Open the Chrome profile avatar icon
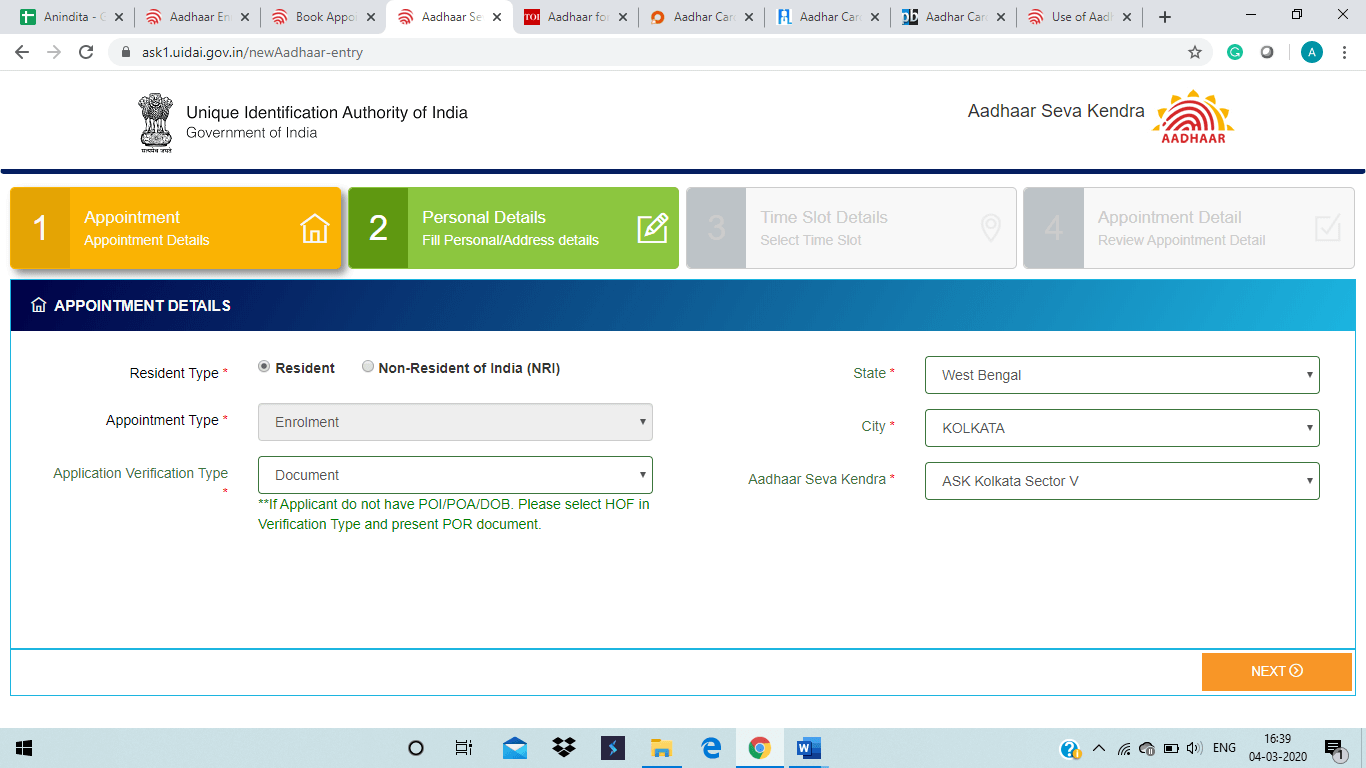1366x768 pixels. [x=1311, y=52]
